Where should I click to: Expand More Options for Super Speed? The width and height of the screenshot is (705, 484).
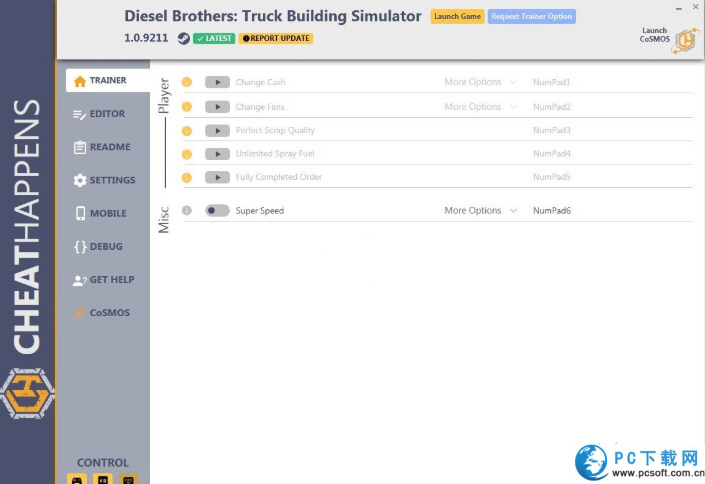coord(480,211)
